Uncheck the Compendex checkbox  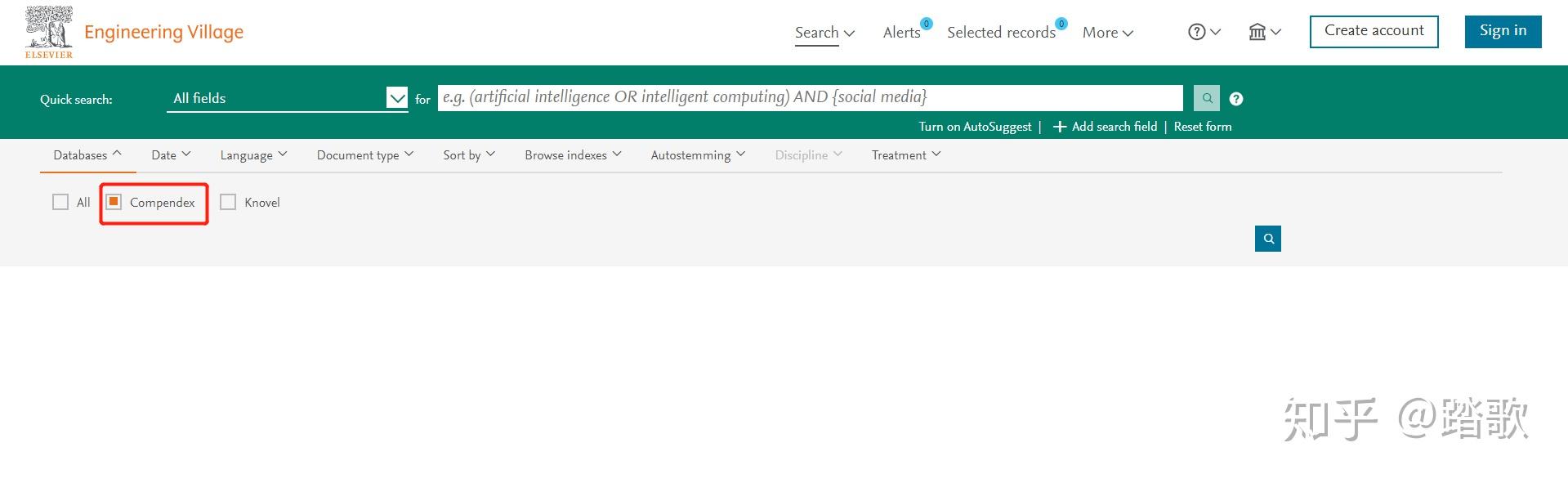(x=114, y=202)
